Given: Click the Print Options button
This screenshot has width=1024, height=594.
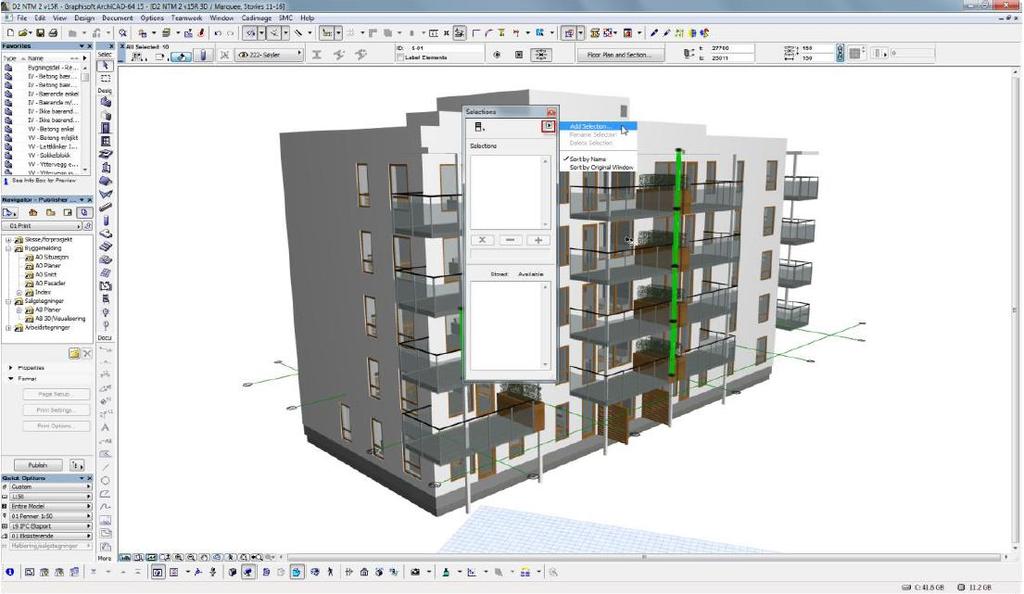Looking at the screenshot, I should [56, 426].
